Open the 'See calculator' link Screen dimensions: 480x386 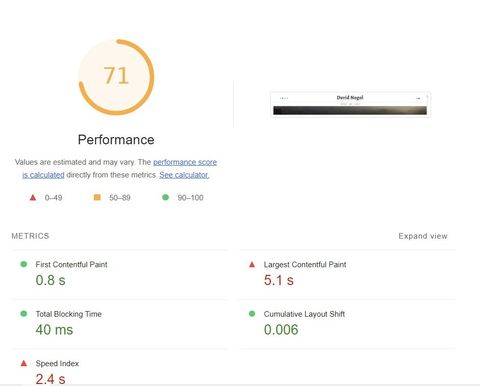coord(184,175)
